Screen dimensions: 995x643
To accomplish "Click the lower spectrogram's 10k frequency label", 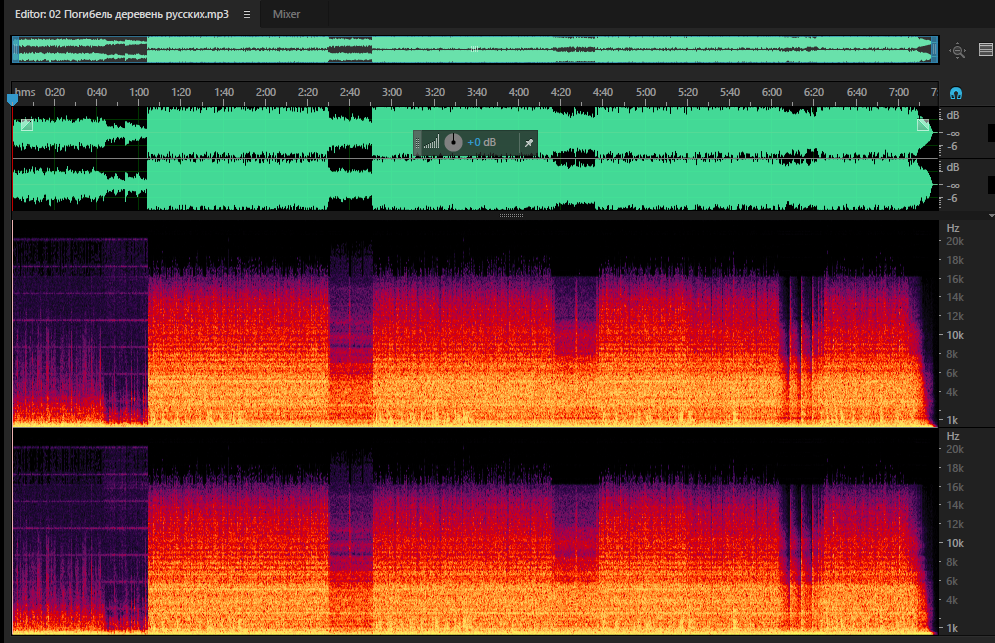I will click(955, 543).
